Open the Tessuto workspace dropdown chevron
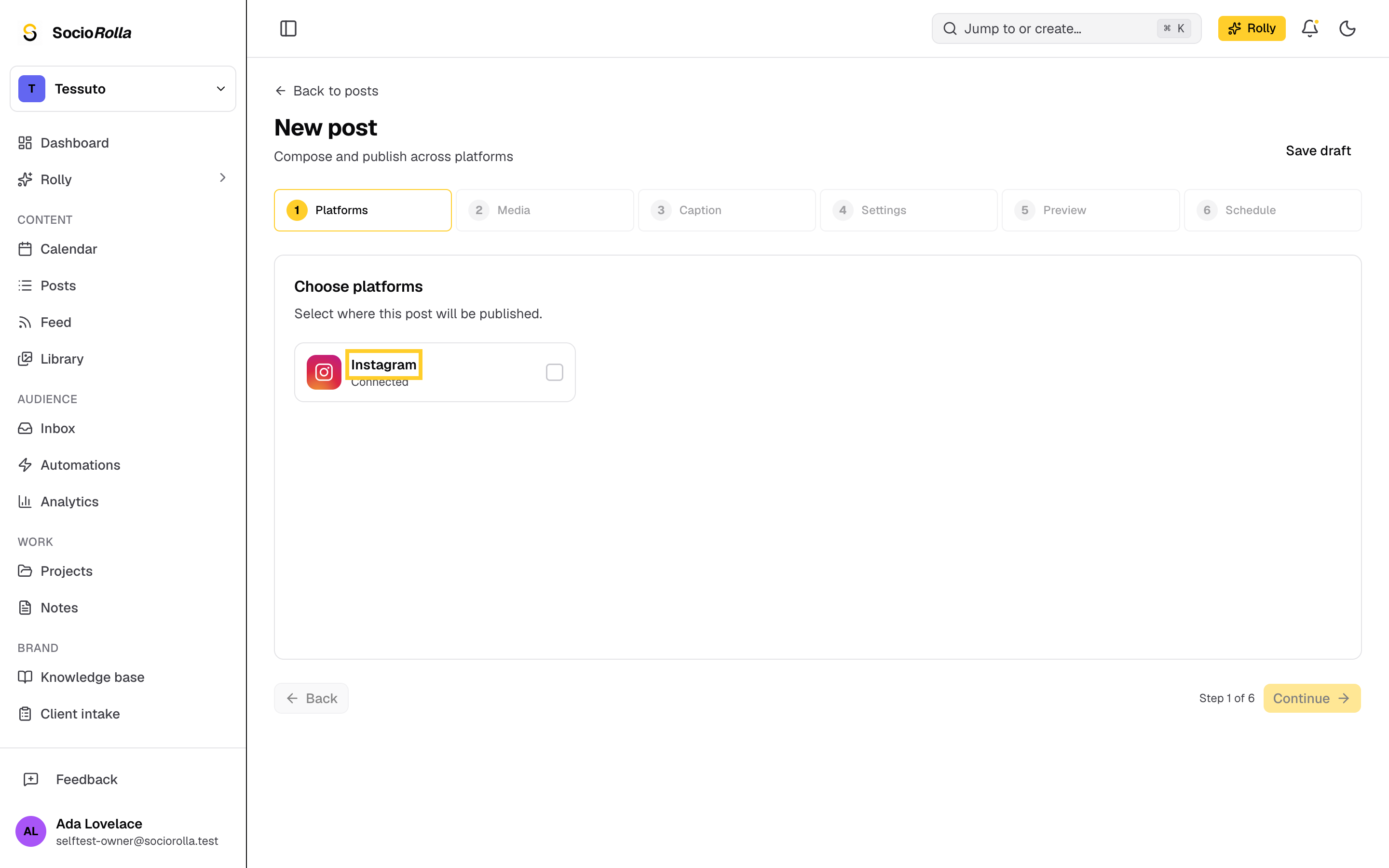This screenshot has width=1389, height=868. click(x=221, y=88)
